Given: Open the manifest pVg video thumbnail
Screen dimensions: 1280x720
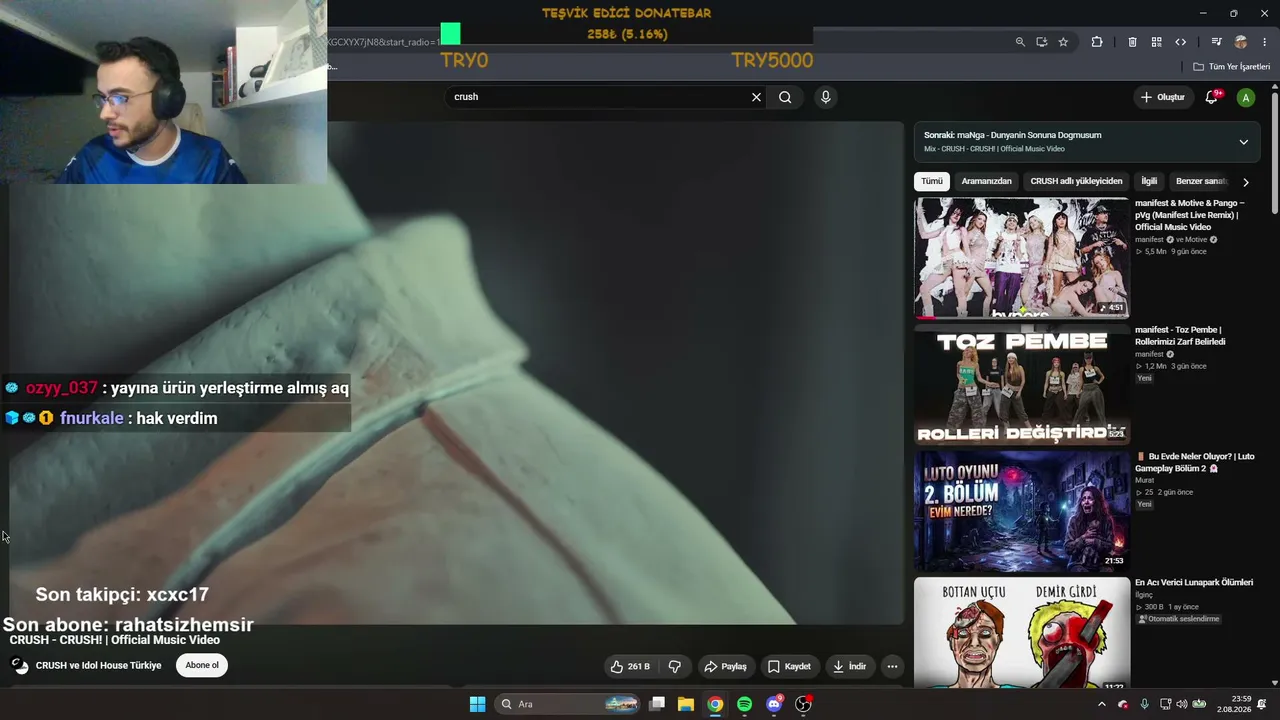Looking at the screenshot, I should click(1022, 258).
